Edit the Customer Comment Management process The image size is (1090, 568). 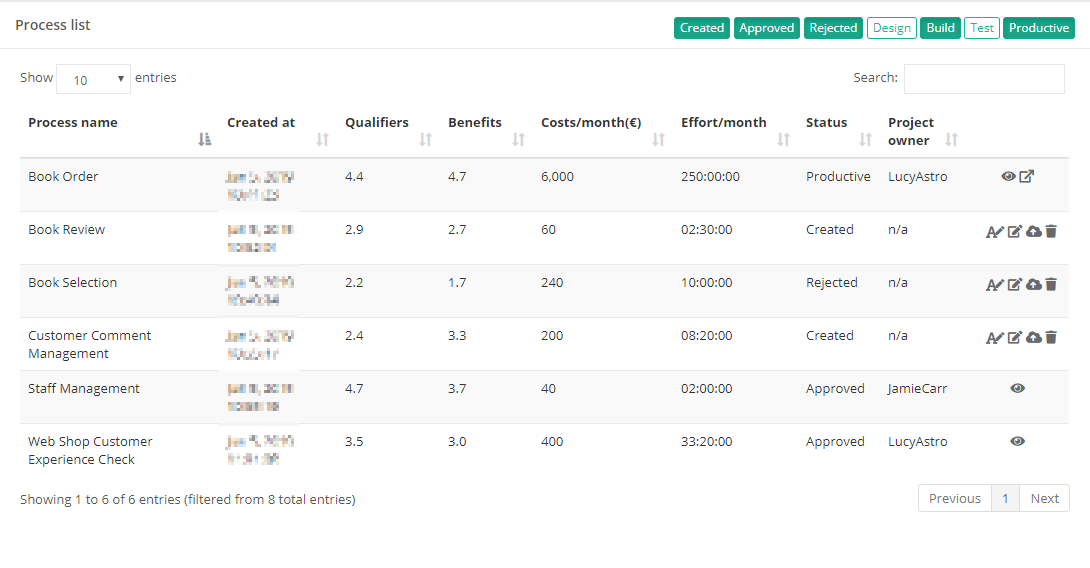[1015, 337]
